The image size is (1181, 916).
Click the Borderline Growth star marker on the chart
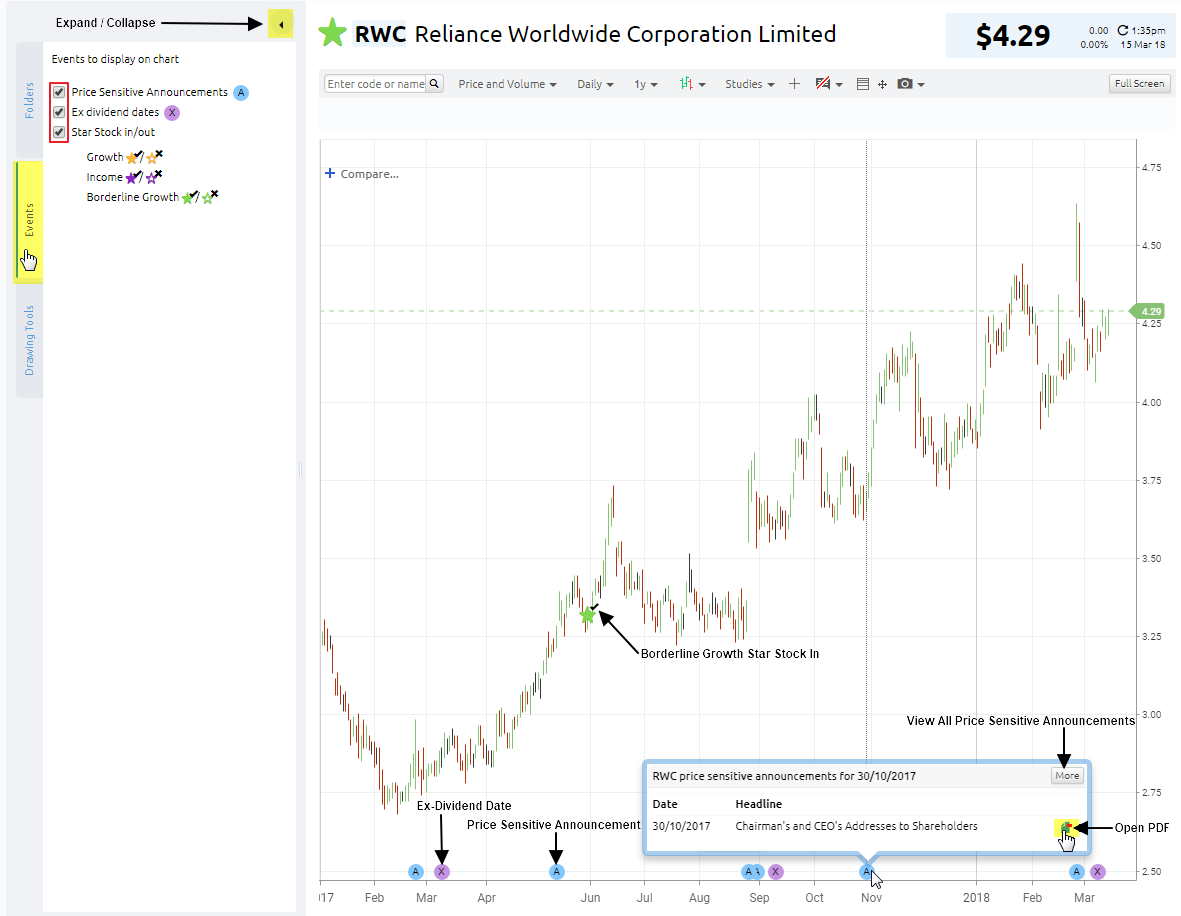[x=587, y=615]
